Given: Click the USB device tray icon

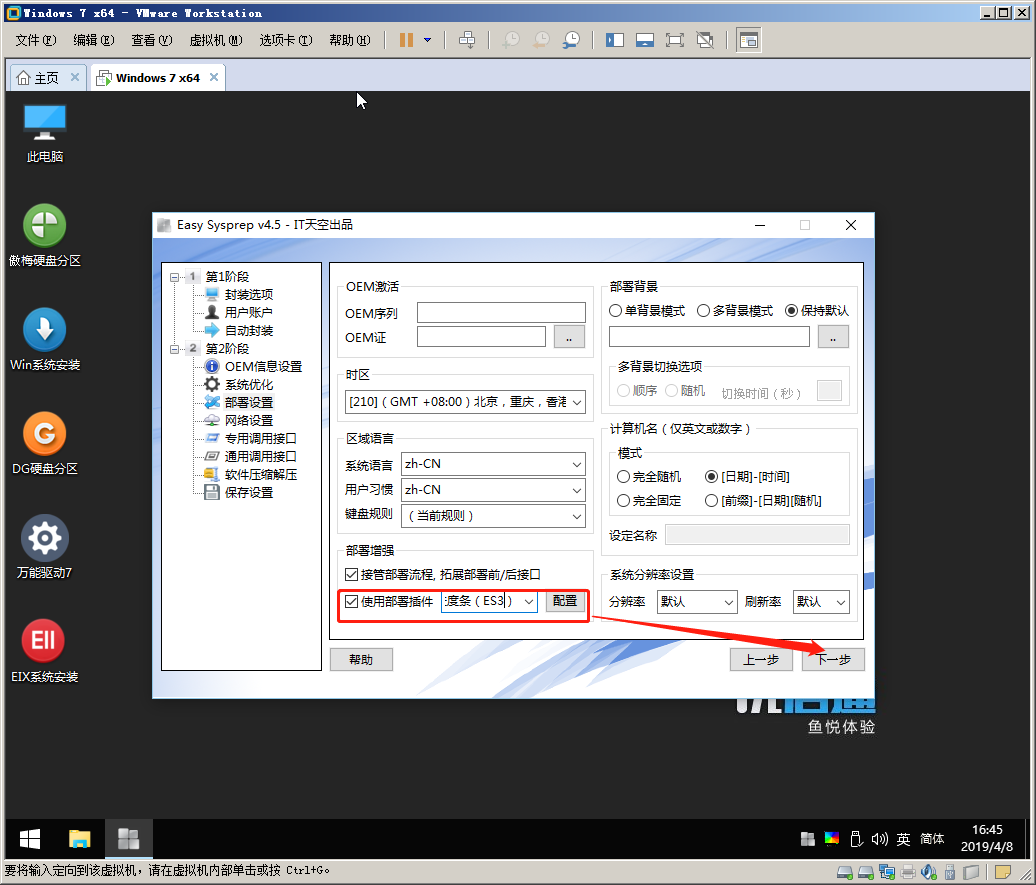Looking at the screenshot, I should pos(856,839).
